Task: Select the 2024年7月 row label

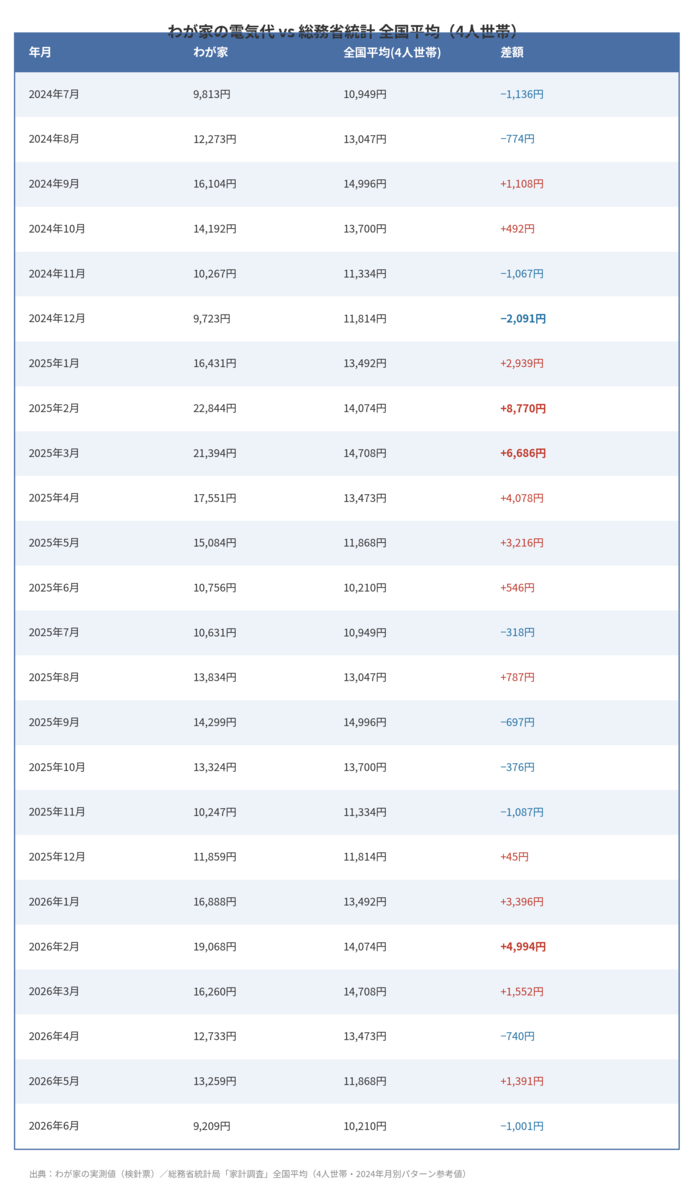Action: point(54,94)
